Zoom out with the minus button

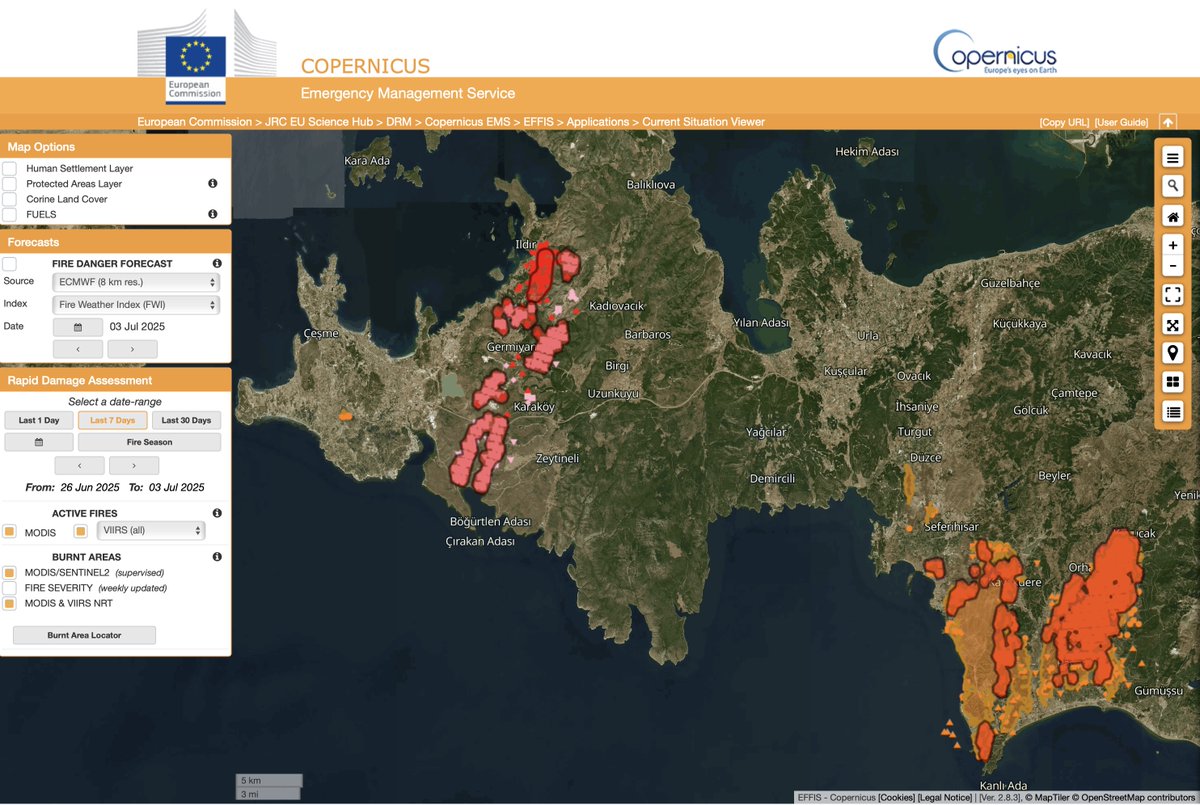pyautogui.click(x=1173, y=266)
